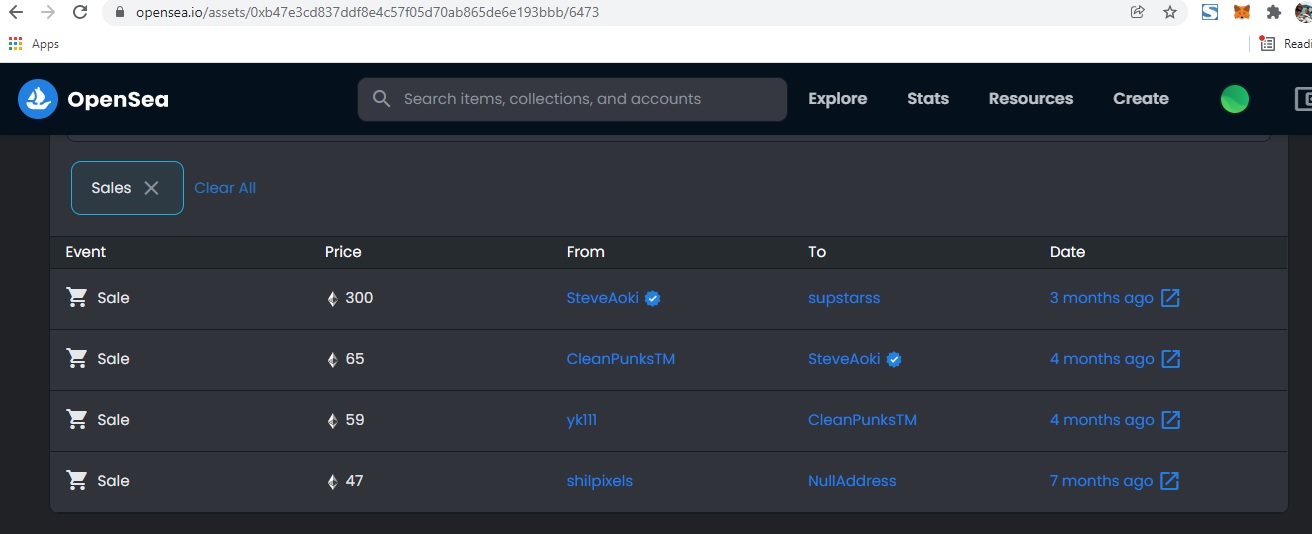
Task: Open external link for 47 ETH sale
Action: click(1170, 481)
